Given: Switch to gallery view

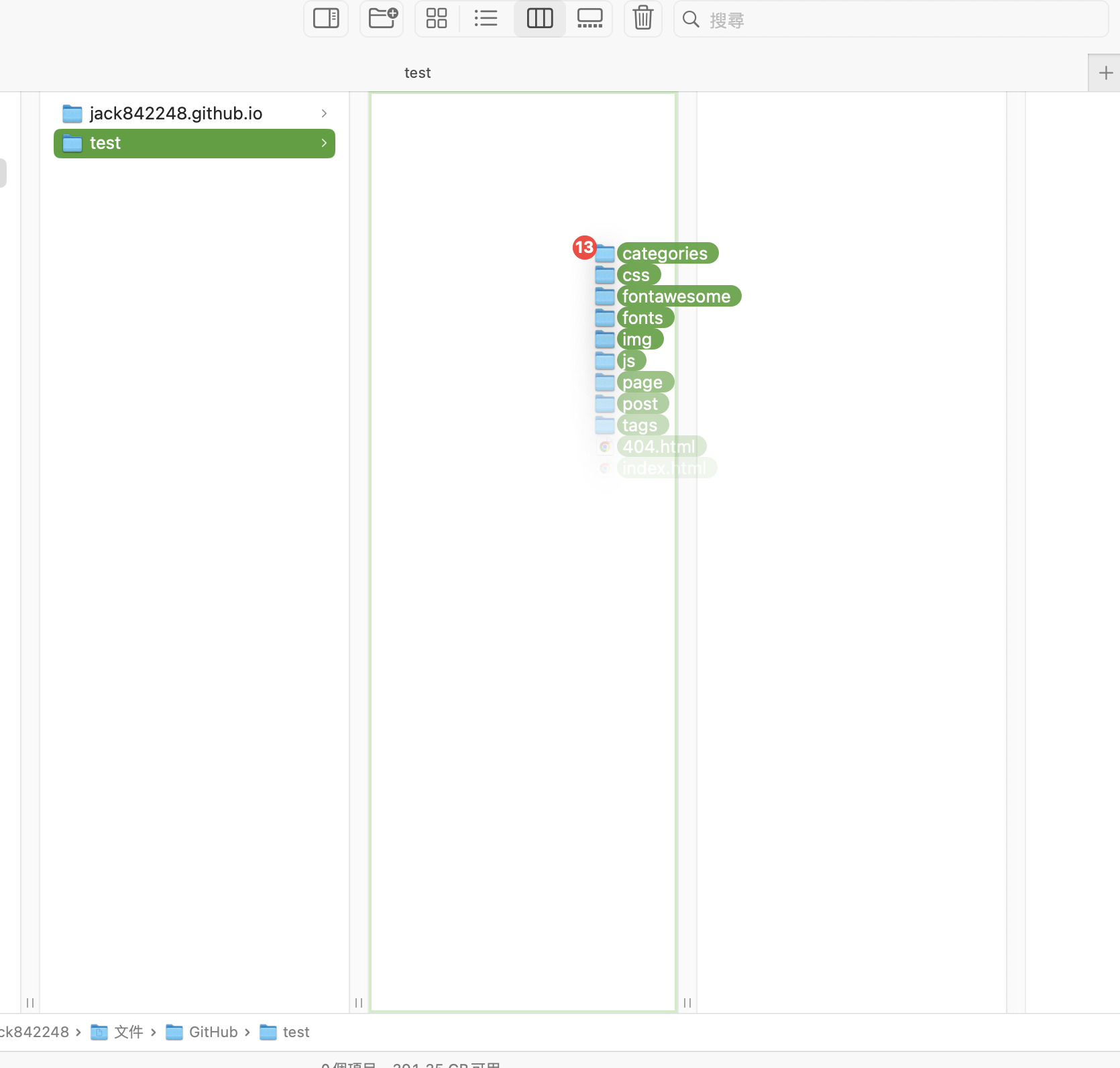Looking at the screenshot, I should tap(590, 18).
